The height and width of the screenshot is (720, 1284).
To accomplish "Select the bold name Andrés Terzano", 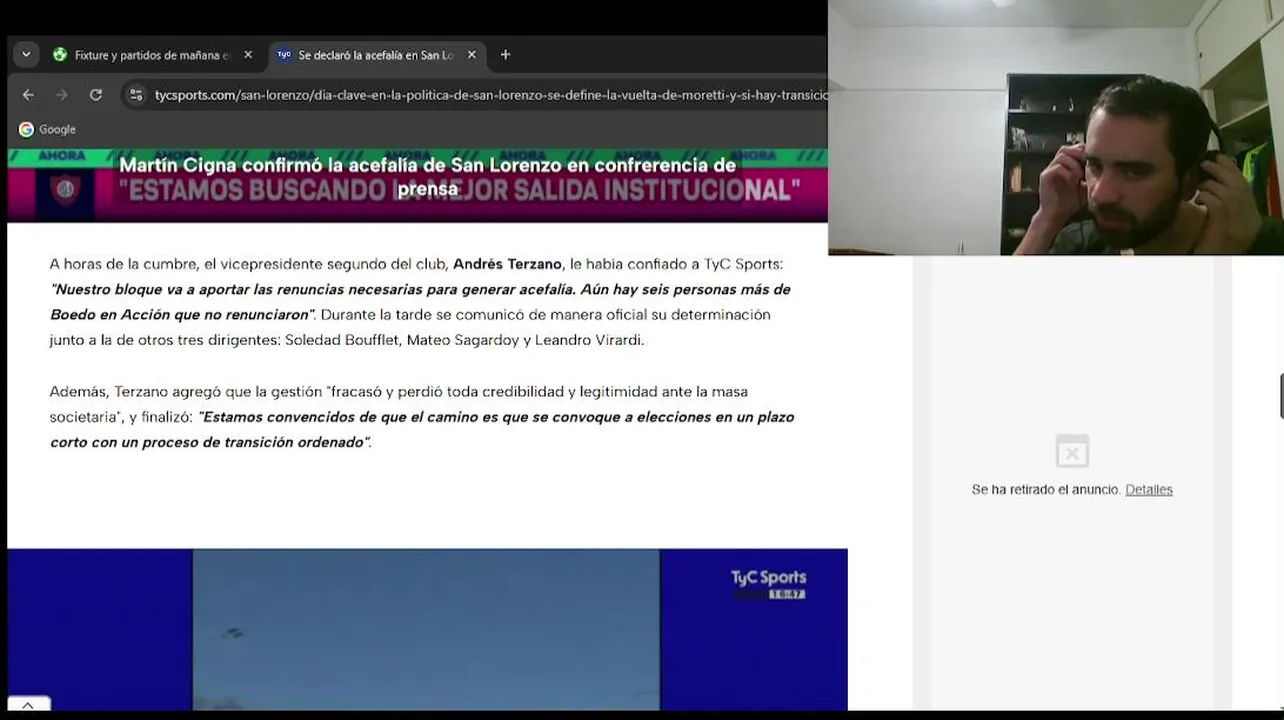I will point(507,264).
